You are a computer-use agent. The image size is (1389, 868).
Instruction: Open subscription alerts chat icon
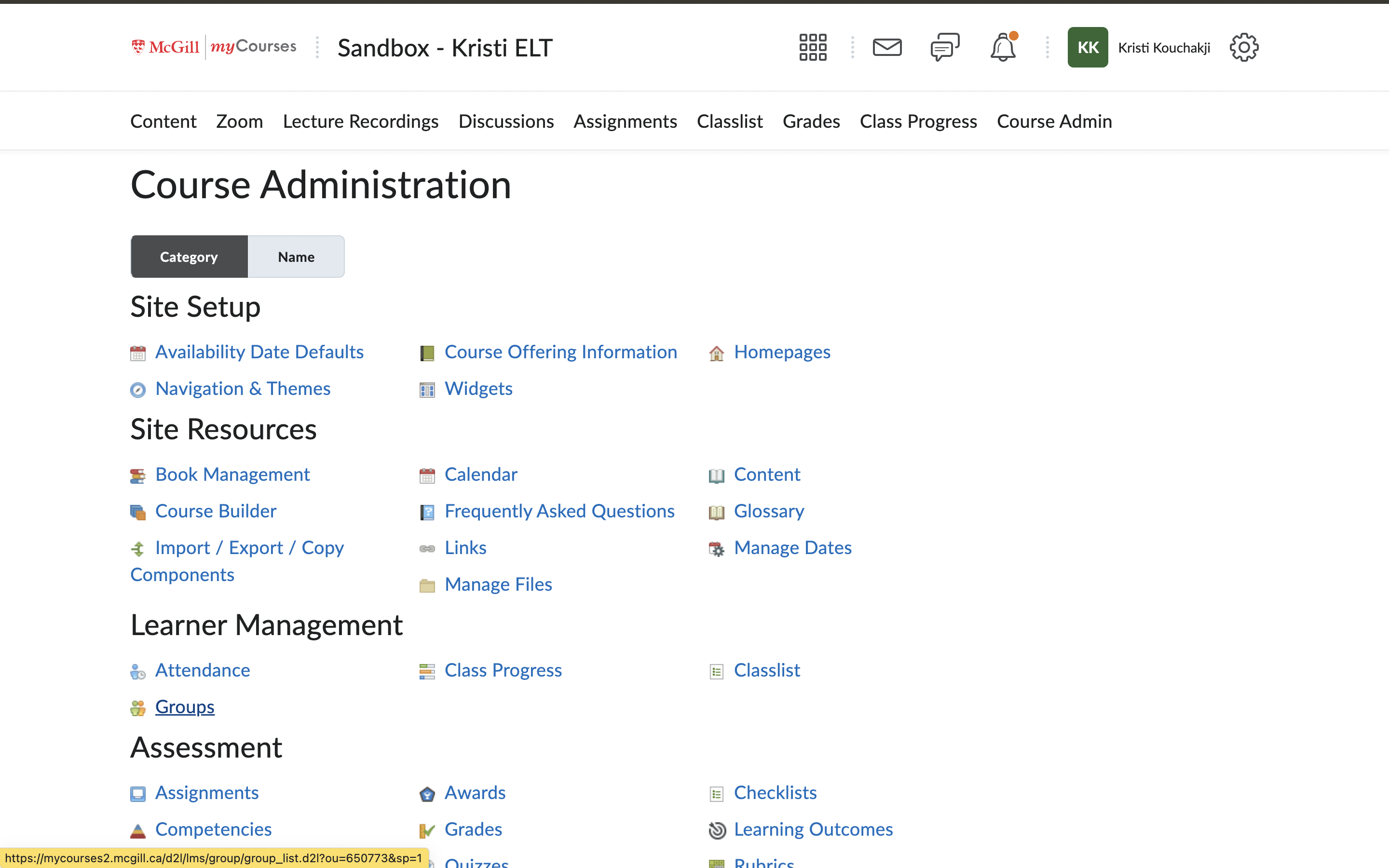[945, 47]
